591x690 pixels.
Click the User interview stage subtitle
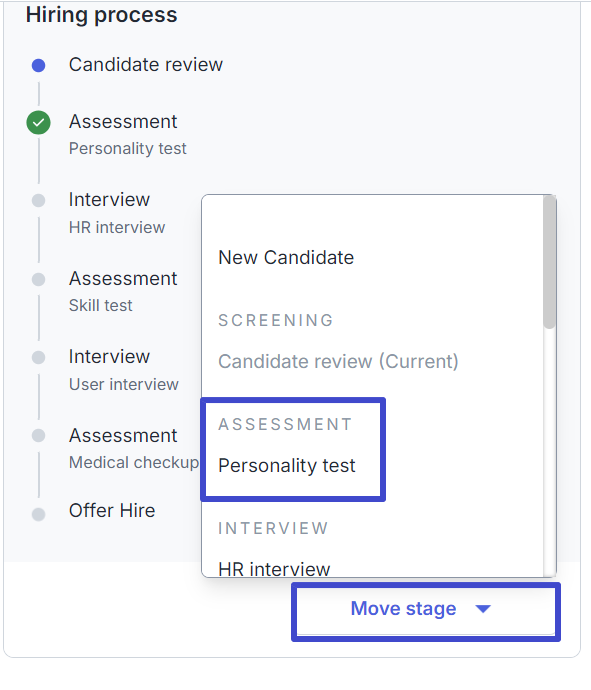pos(124,384)
